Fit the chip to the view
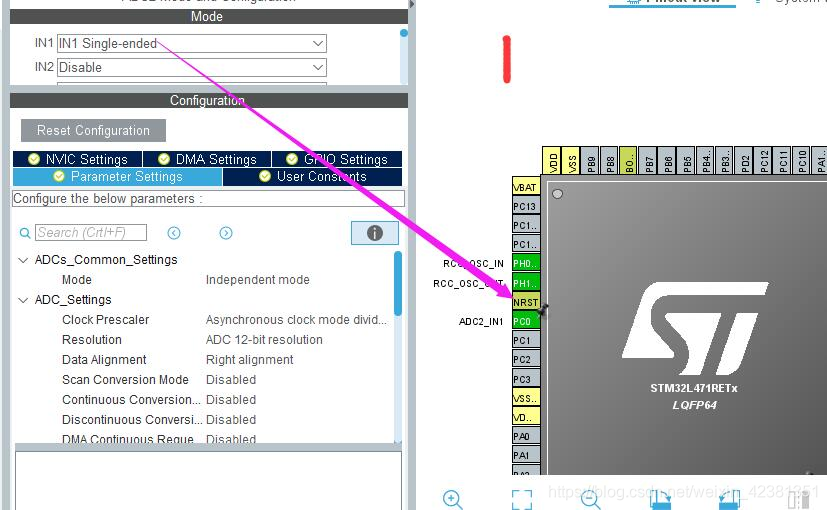The height and width of the screenshot is (510, 827). (x=522, y=499)
